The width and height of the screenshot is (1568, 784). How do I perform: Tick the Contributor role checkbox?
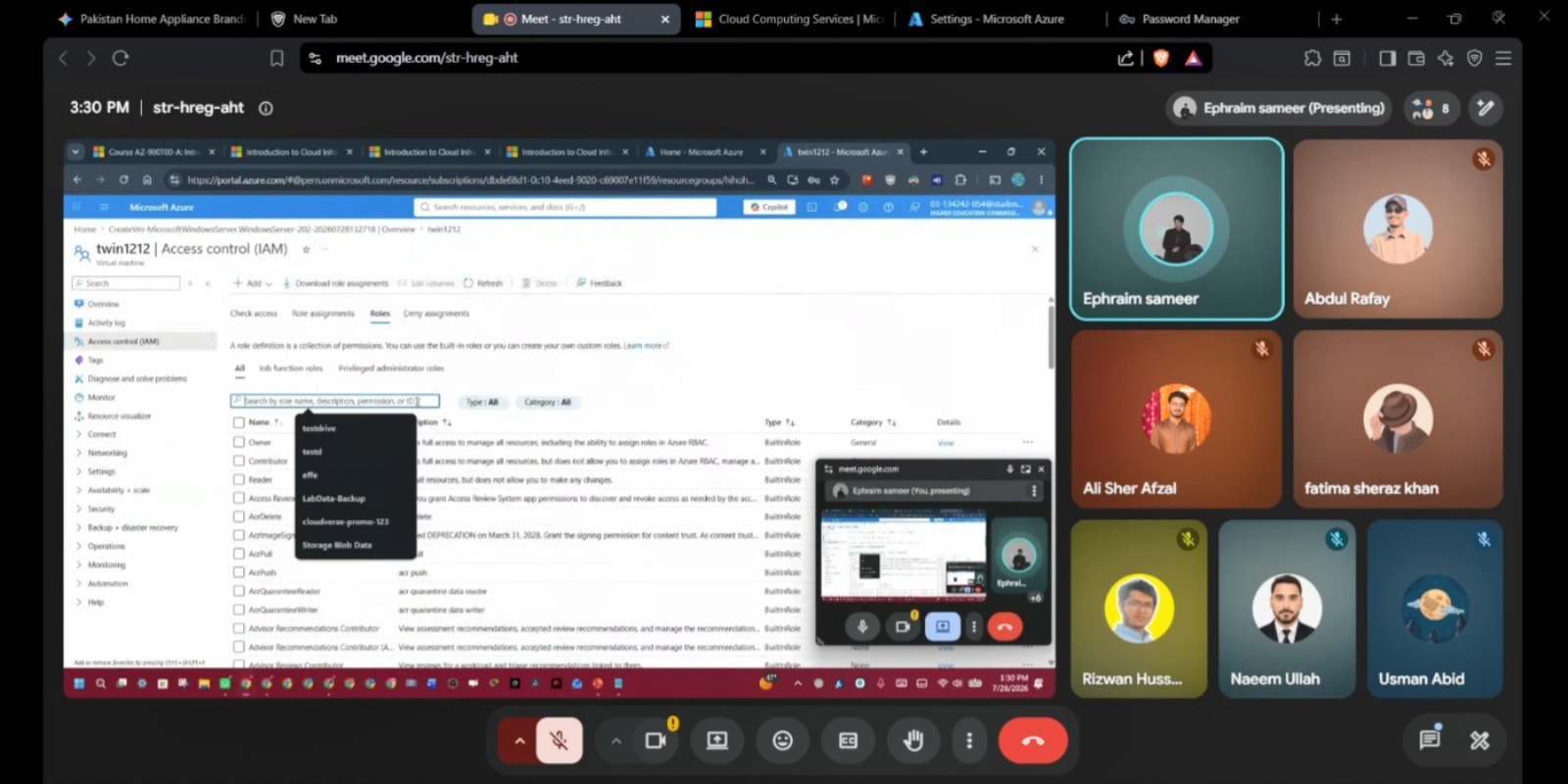point(239,461)
